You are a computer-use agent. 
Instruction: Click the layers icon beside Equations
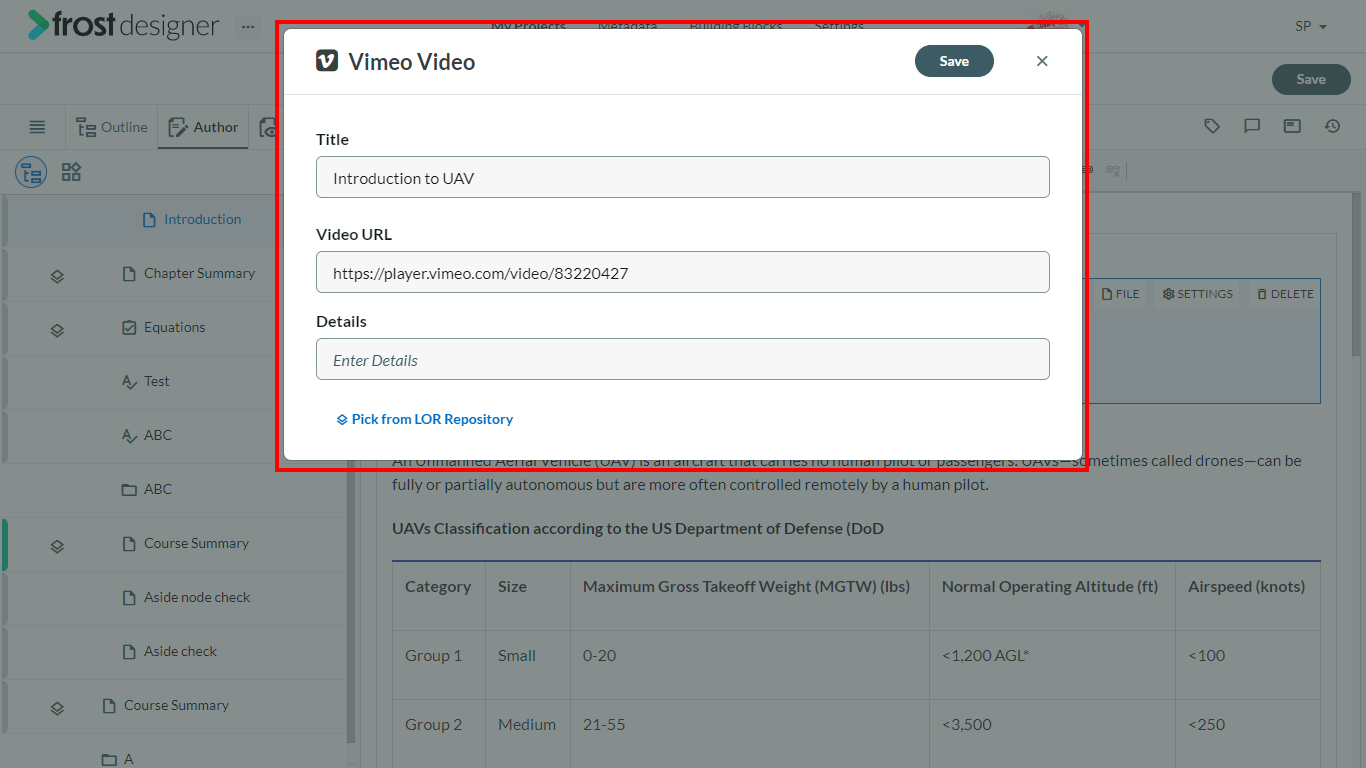click(57, 330)
